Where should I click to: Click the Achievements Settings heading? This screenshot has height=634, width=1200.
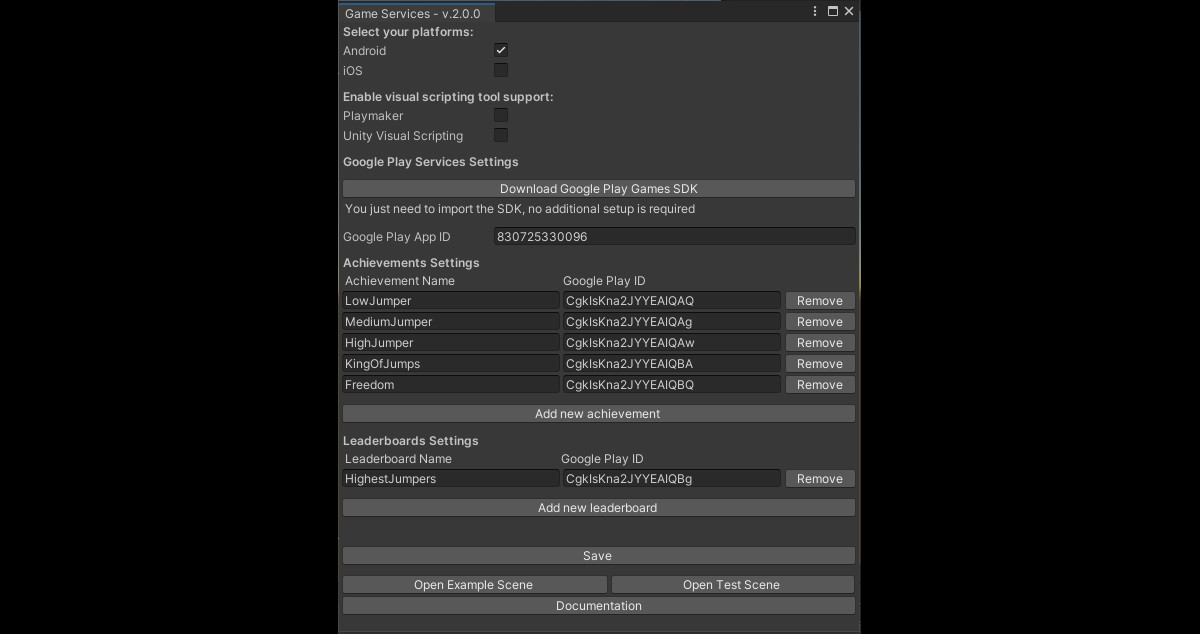point(411,263)
